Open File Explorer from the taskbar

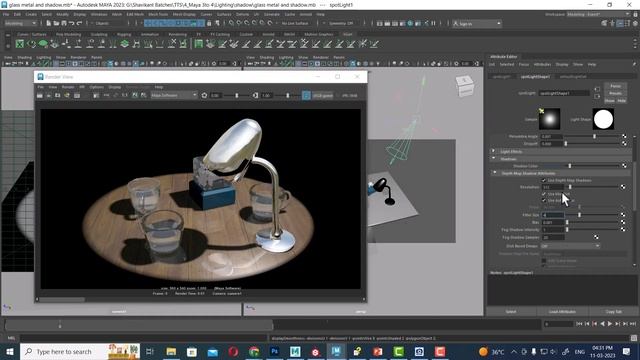171,351
